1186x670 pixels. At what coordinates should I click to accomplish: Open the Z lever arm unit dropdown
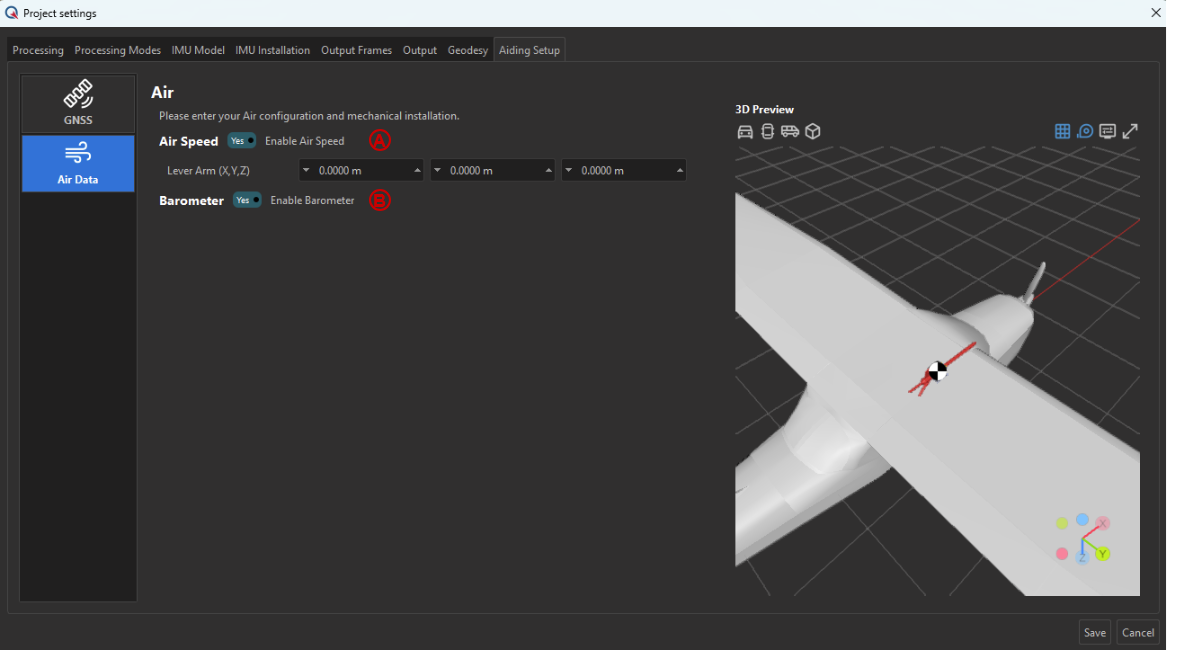tap(568, 170)
